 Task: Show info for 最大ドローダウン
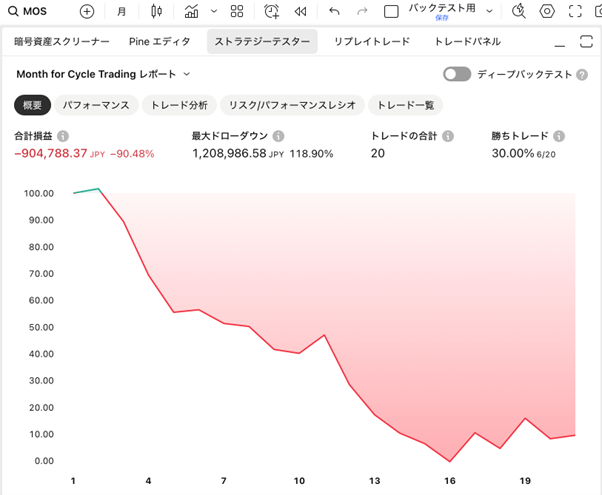(x=278, y=136)
